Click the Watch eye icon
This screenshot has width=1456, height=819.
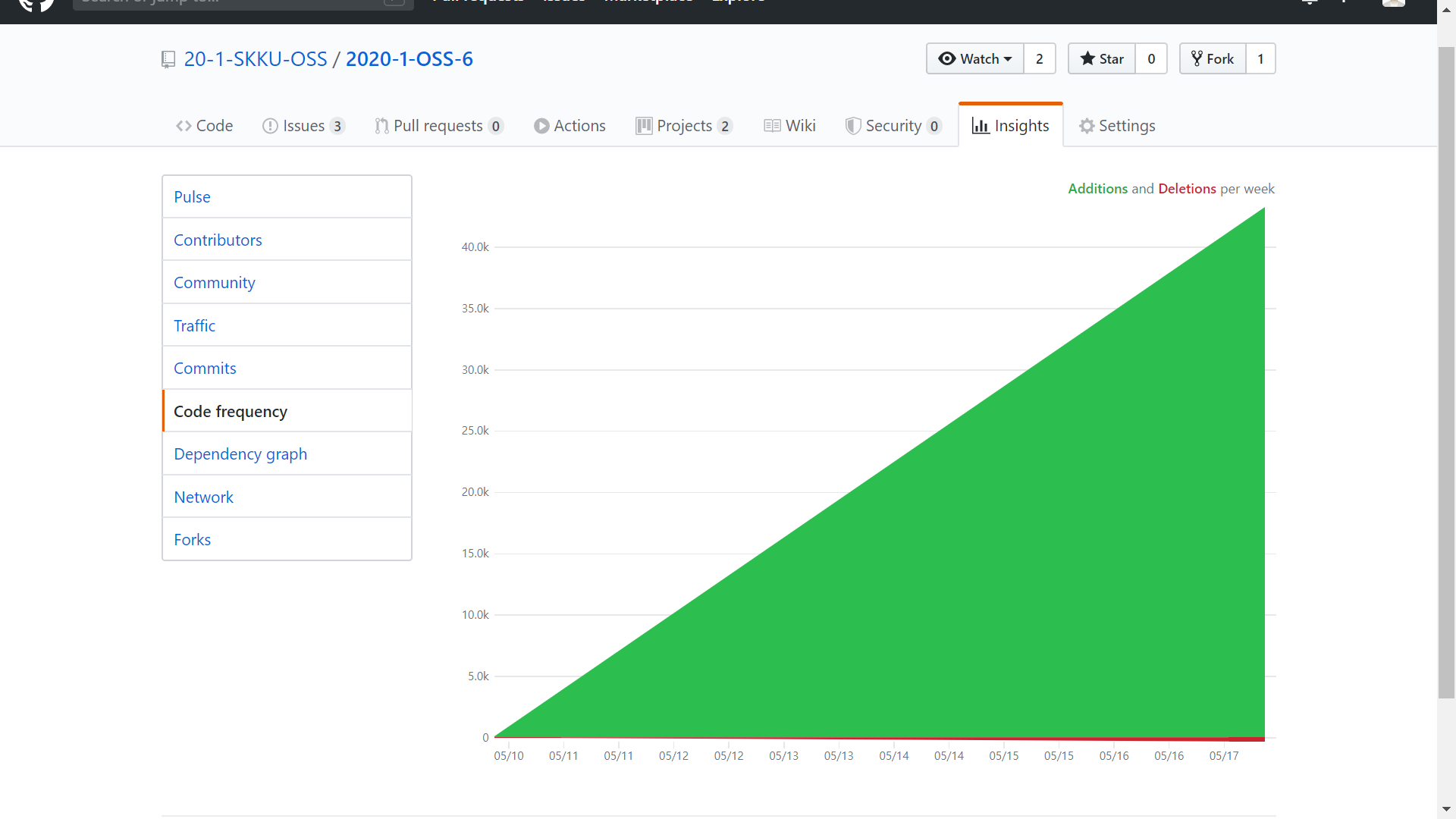click(947, 58)
